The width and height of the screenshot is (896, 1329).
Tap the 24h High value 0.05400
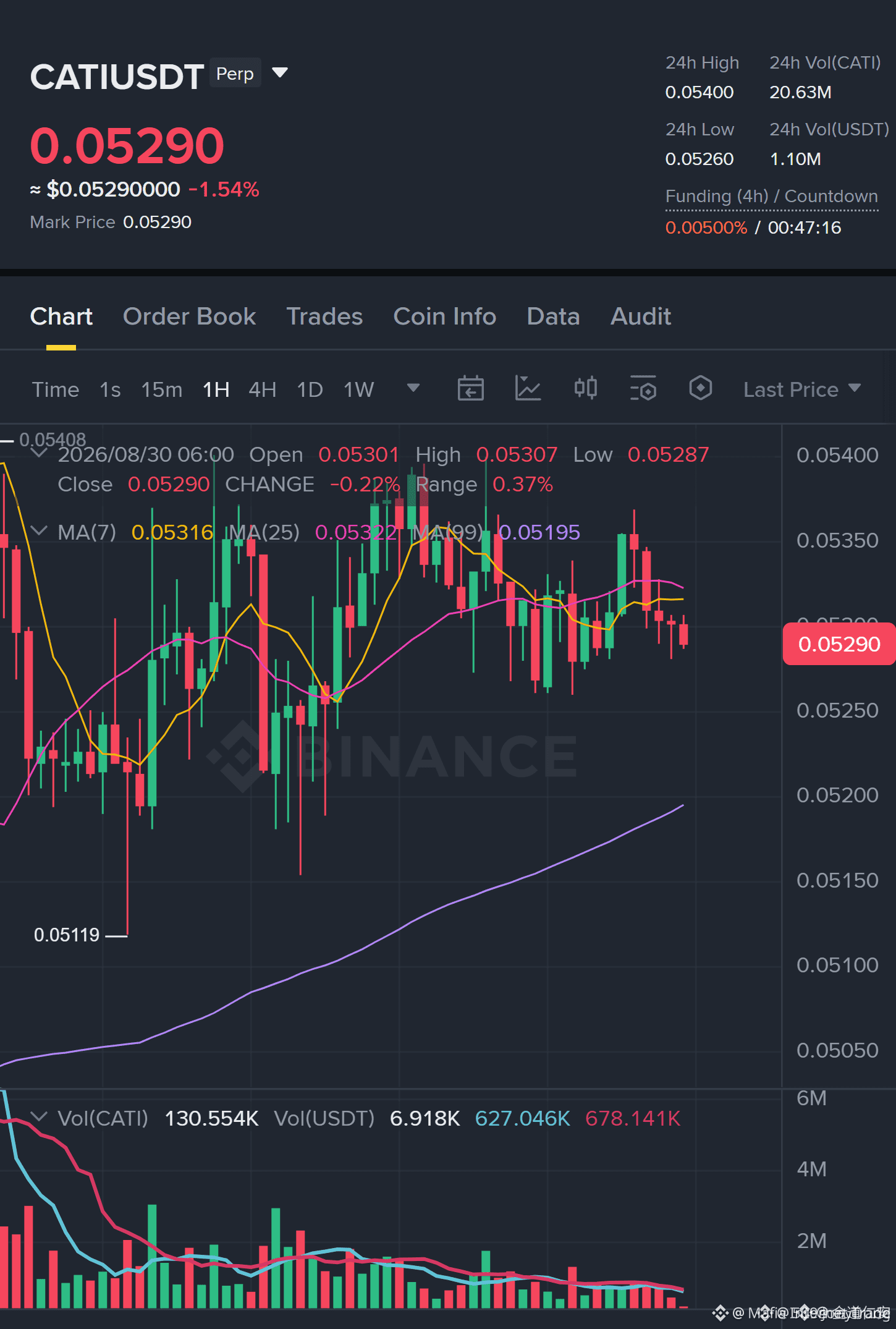point(699,93)
